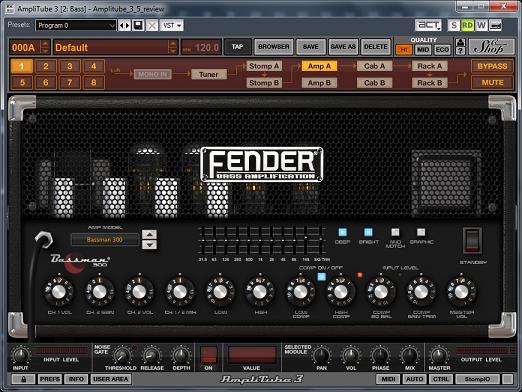
Task: Click the Fender Bass Amplification logo
Action: (262, 165)
